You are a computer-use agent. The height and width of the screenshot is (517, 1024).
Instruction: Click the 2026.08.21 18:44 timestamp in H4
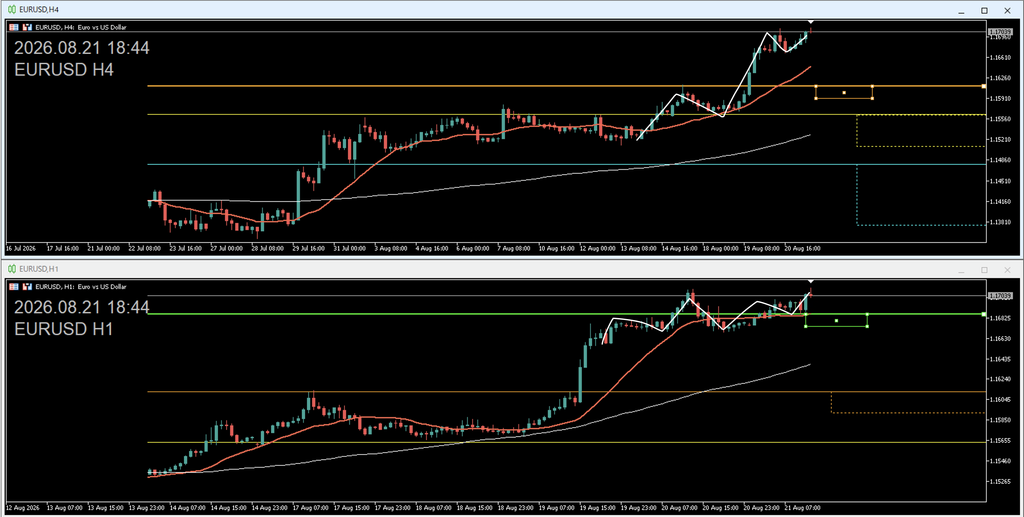[82, 48]
